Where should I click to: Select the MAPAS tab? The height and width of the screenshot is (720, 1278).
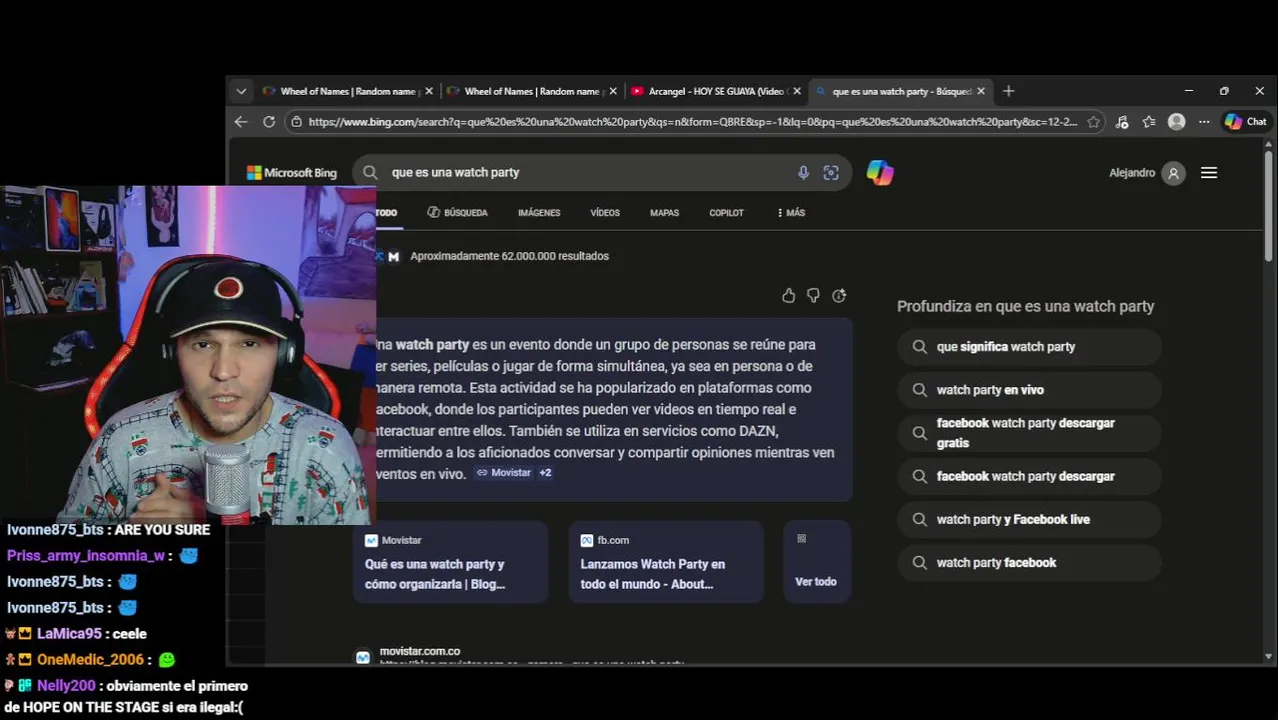[x=664, y=213]
